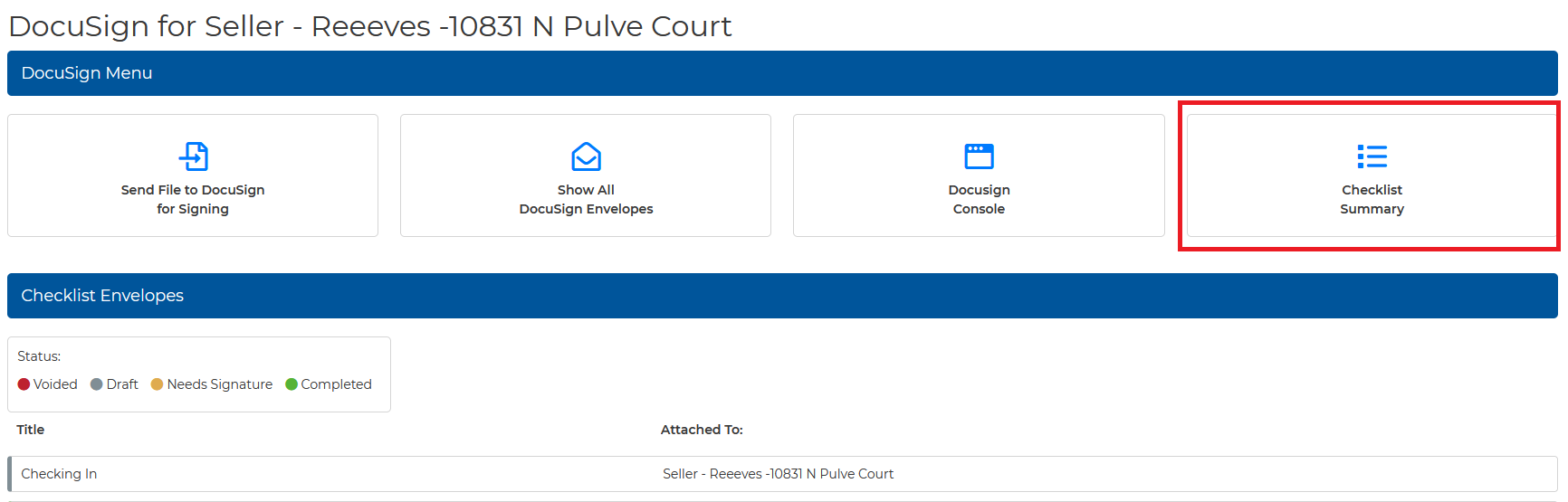
Task: Click the orange Needs Signature status dot
Action: click(158, 384)
